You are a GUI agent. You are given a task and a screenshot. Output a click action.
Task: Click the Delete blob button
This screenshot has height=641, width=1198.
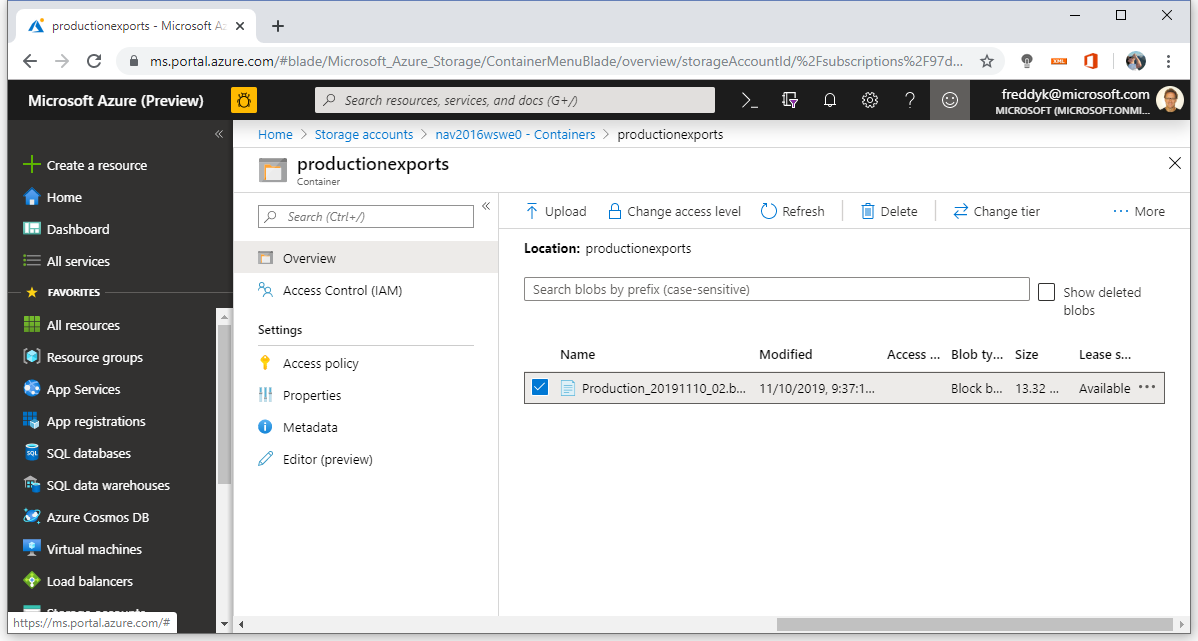889,212
